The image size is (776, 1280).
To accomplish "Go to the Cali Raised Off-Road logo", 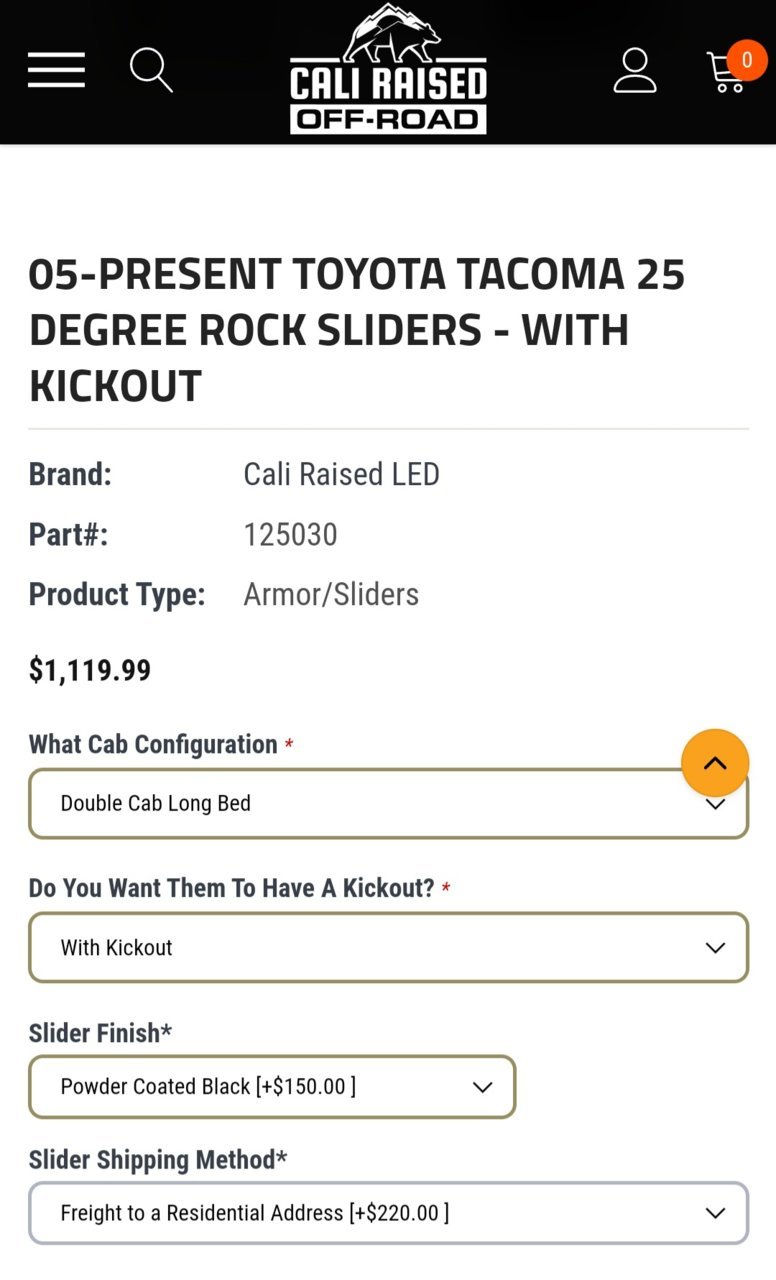I will pos(388,69).
